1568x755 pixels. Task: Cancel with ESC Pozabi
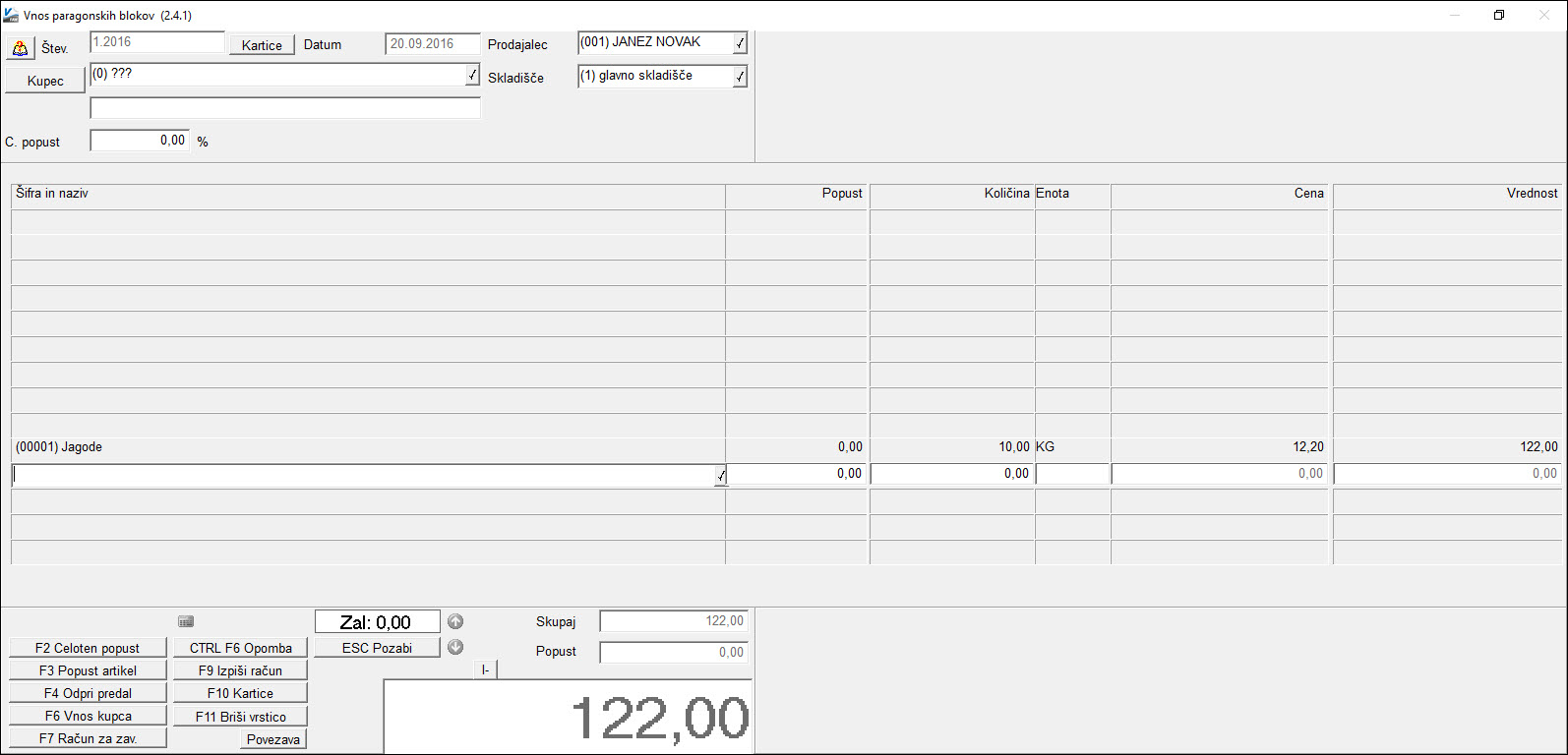pos(377,648)
